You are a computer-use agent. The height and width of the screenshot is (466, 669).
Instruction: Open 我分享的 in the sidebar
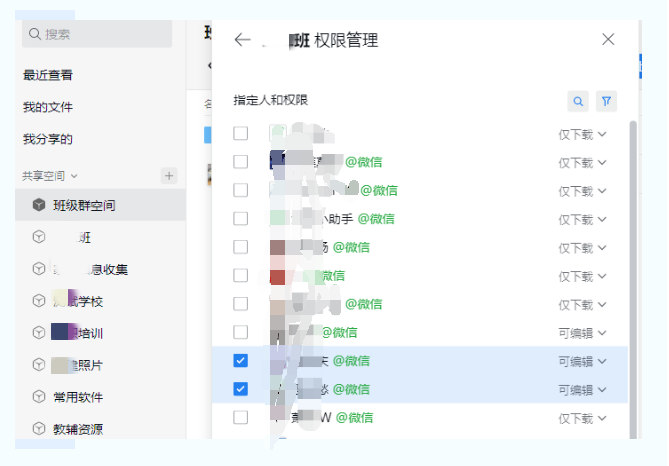(48, 139)
